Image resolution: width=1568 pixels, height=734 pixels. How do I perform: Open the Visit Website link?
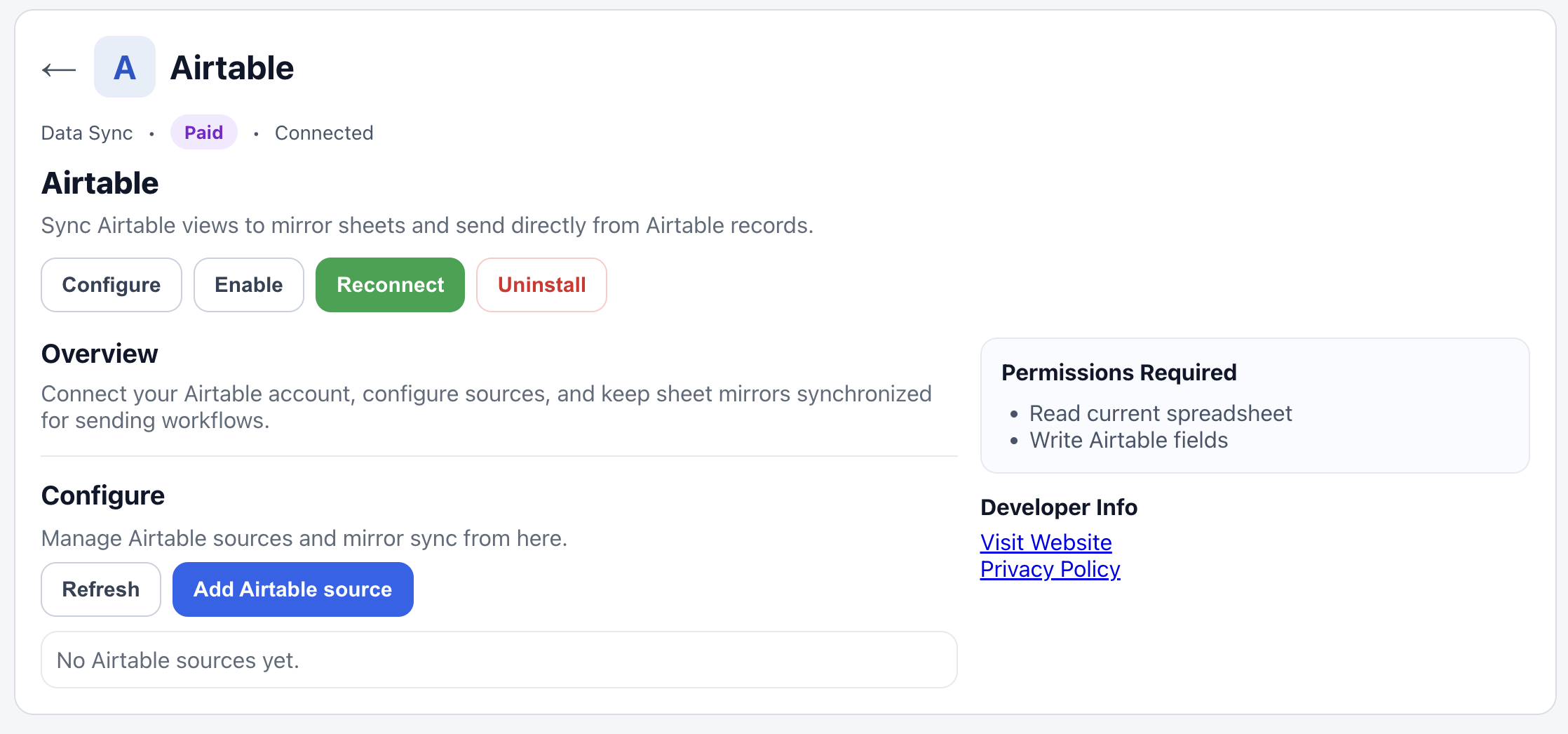[x=1046, y=542]
